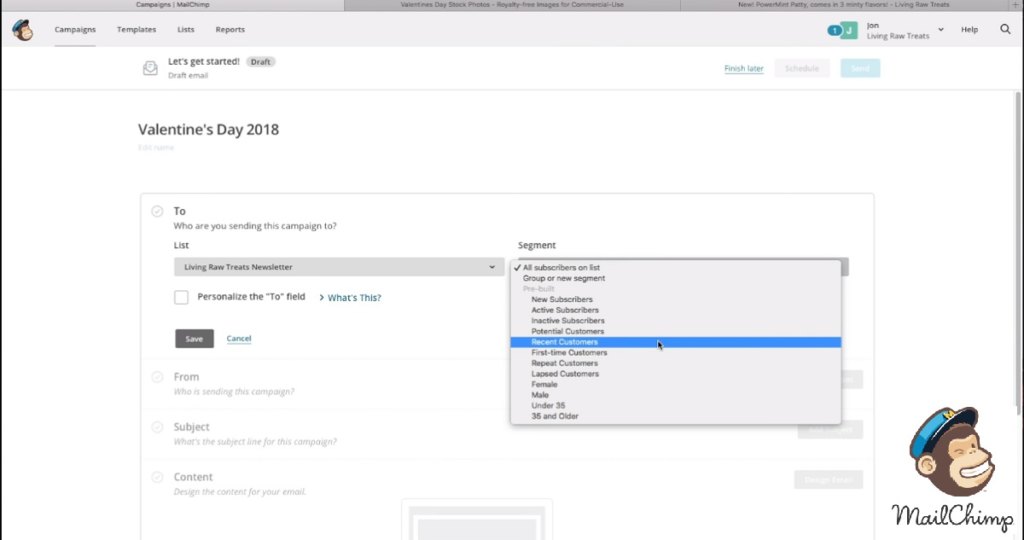Switch to Valentines Day Stock Photos browser tab
The width and height of the screenshot is (1024, 540).
512,5
